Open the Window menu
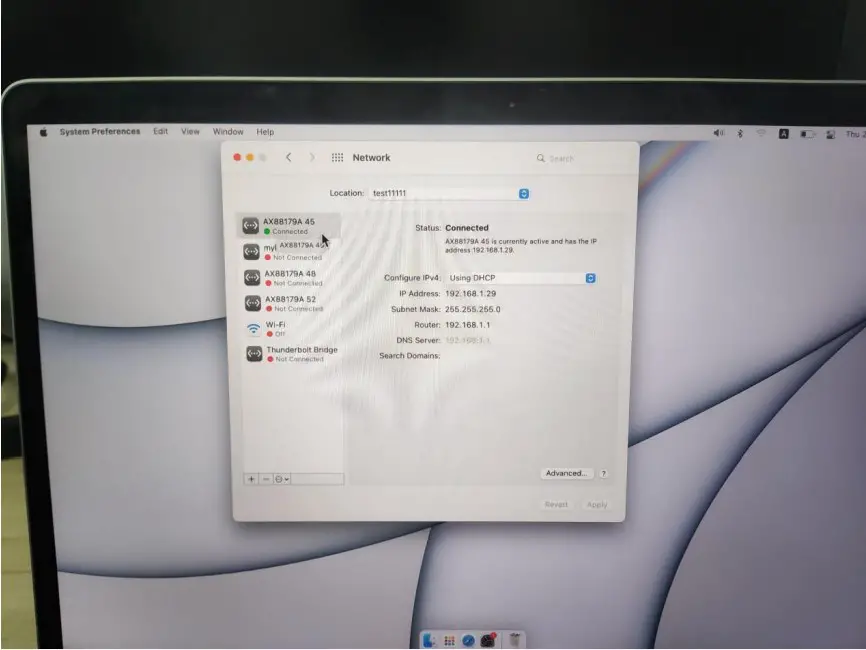This screenshot has height=650, width=866. pos(228,131)
